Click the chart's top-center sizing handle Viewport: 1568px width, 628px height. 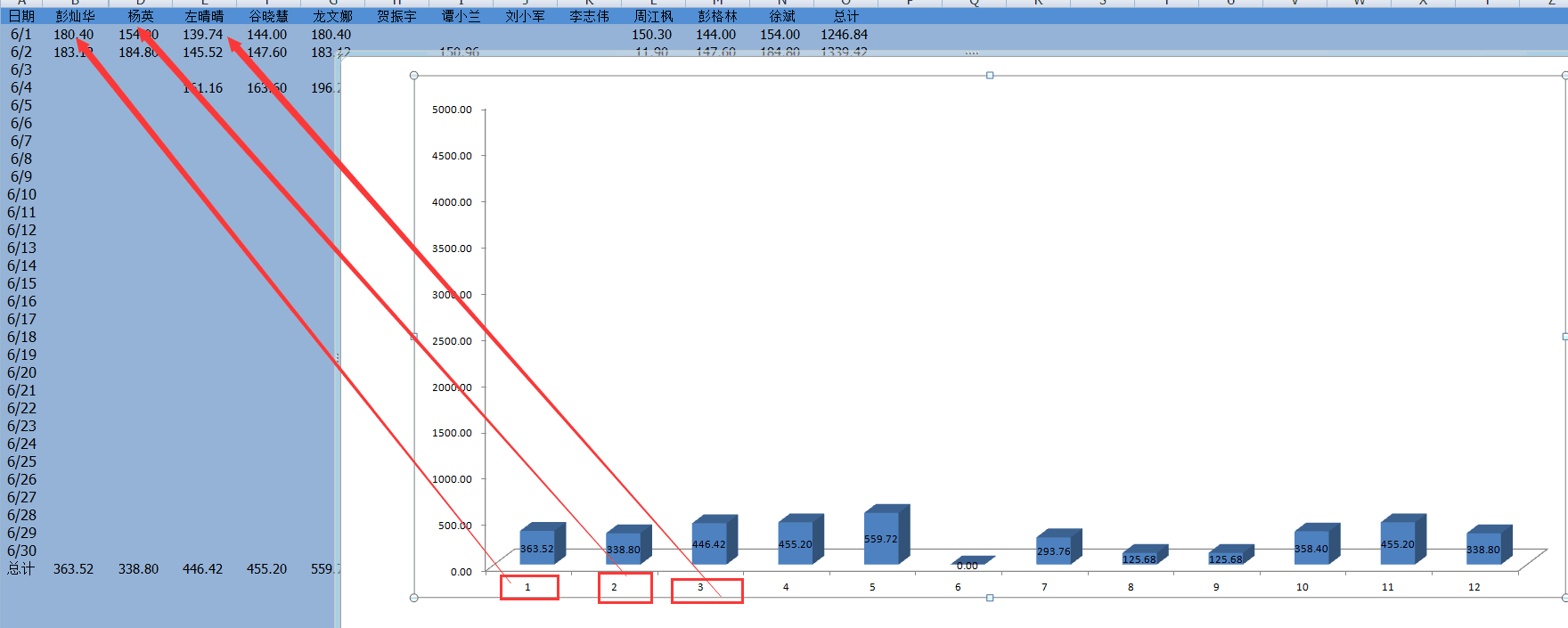990,76
